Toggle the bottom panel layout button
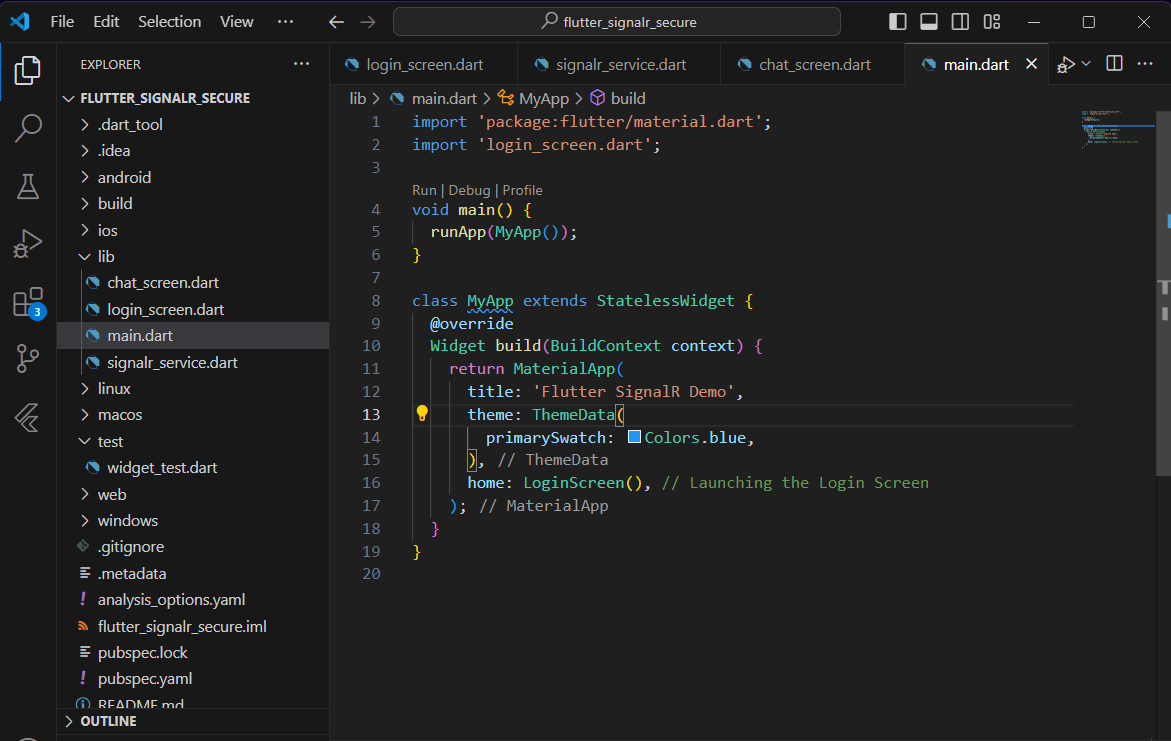The height and width of the screenshot is (741, 1171). tap(929, 22)
